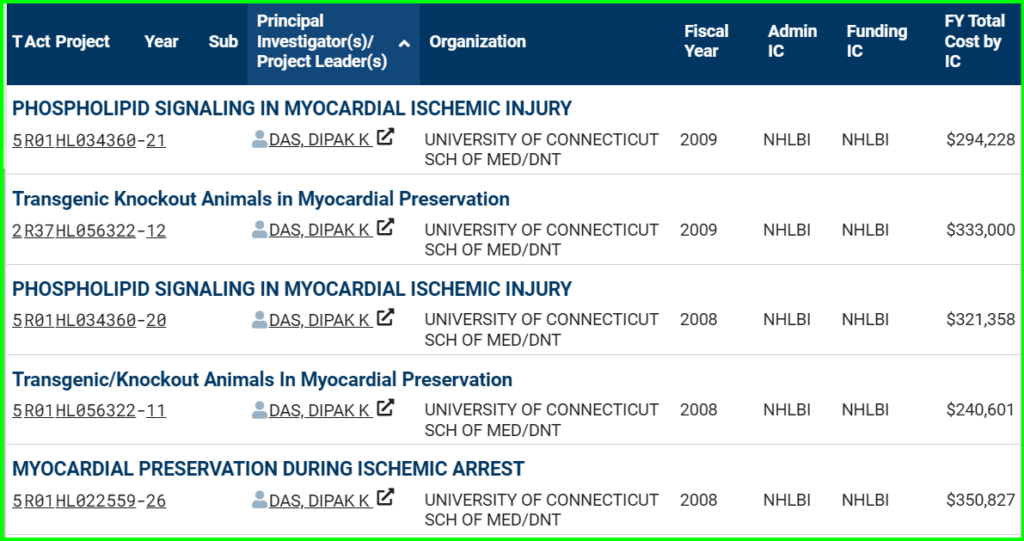Toggle sort arrow on Principal Investigator column
This screenshot has height=541, width=1024.
pos(404,43)
